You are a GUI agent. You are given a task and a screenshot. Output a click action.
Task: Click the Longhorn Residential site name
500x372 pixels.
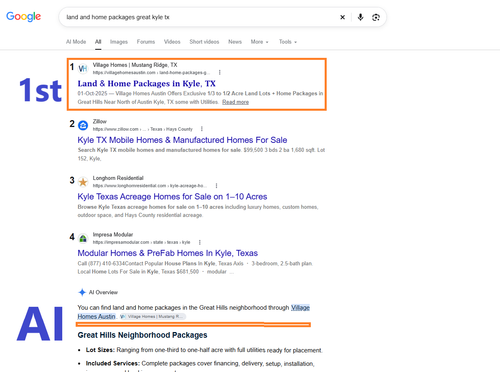tap(118, 178)
